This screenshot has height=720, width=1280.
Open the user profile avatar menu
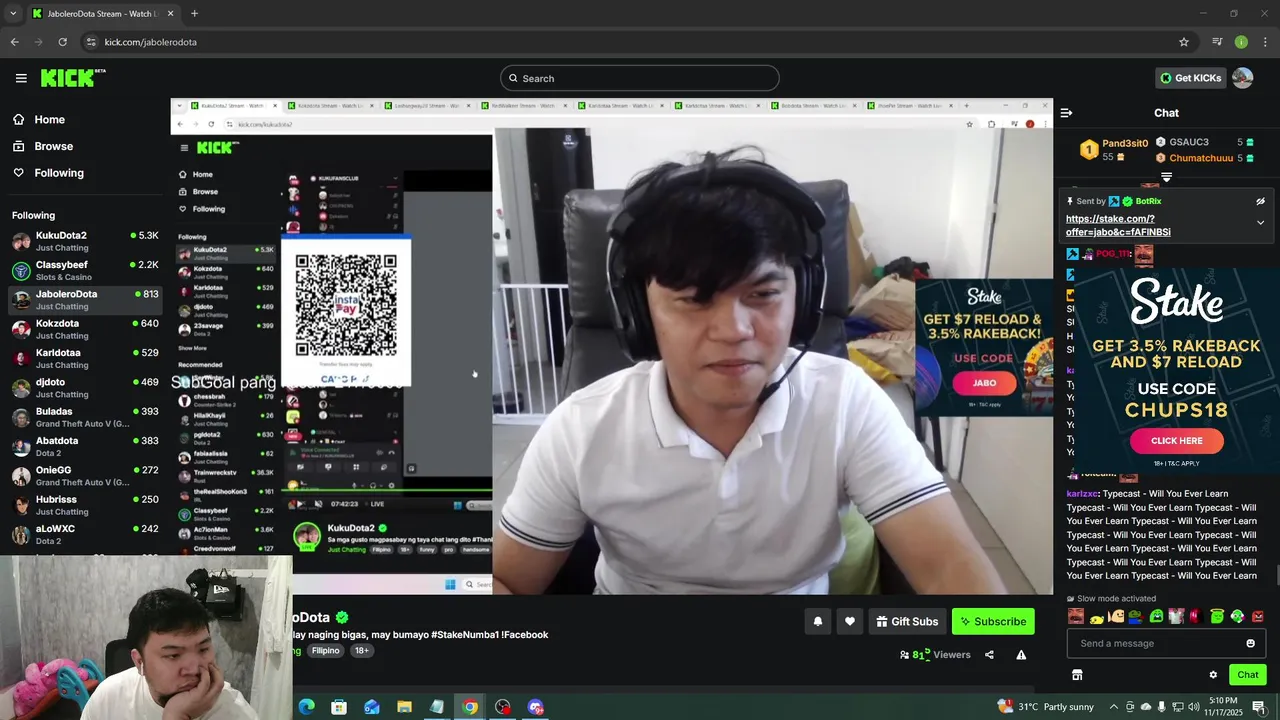(1242, 78)
